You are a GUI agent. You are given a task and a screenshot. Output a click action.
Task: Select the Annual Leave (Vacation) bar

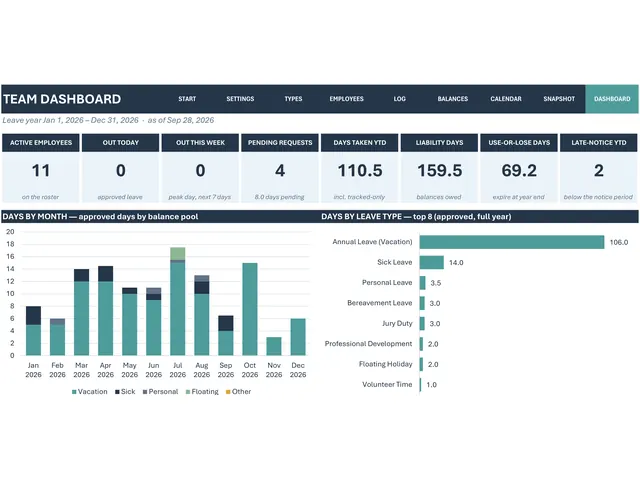pos(512,242)
